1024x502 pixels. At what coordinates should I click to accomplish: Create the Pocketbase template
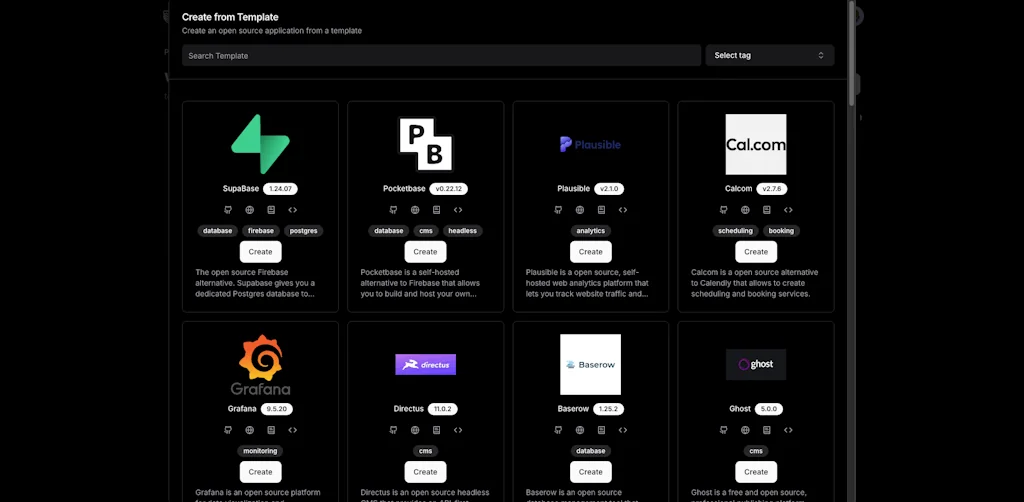click(x=425, y=252)
